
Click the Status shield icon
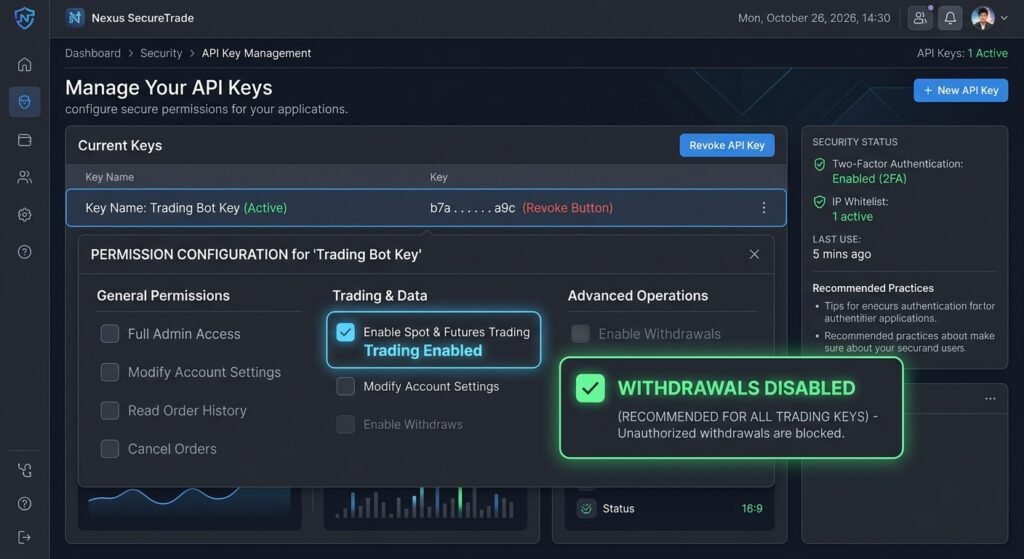pyautogui.click(x=586, y=508)
